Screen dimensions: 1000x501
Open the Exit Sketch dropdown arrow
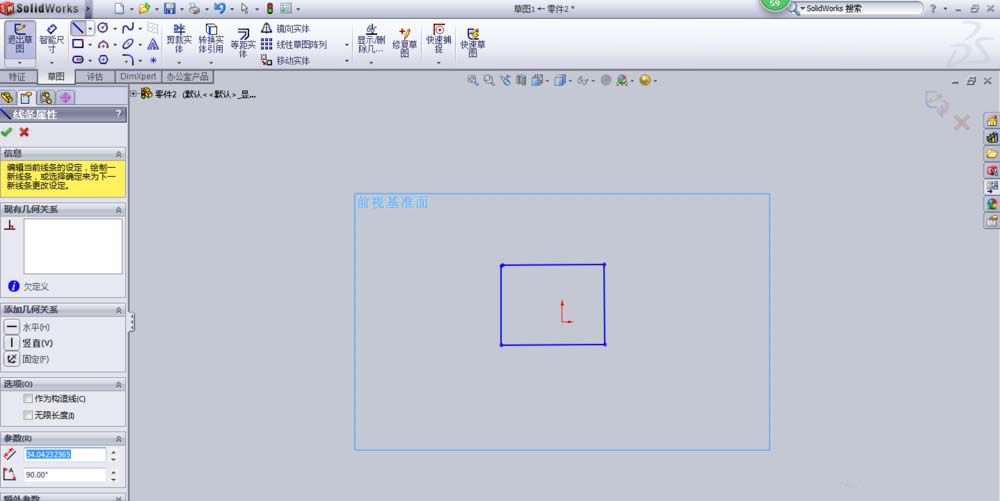coord(20,63)
